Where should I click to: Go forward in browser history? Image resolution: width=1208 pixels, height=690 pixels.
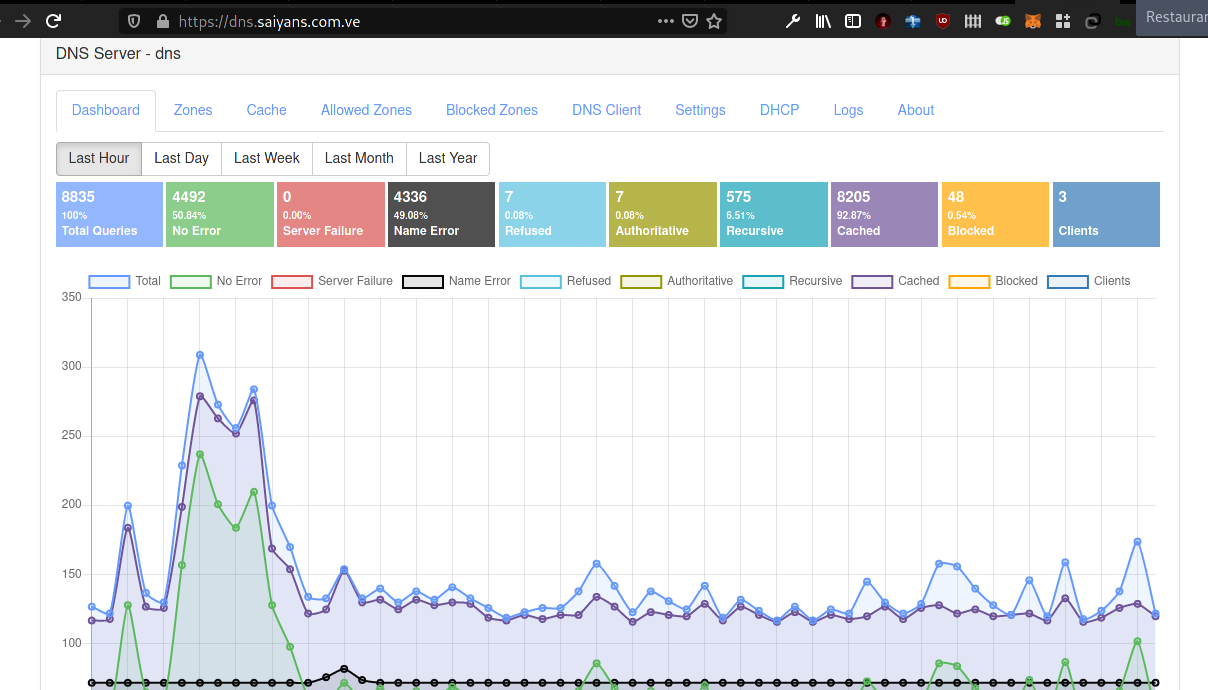click(x=22, y=20)
